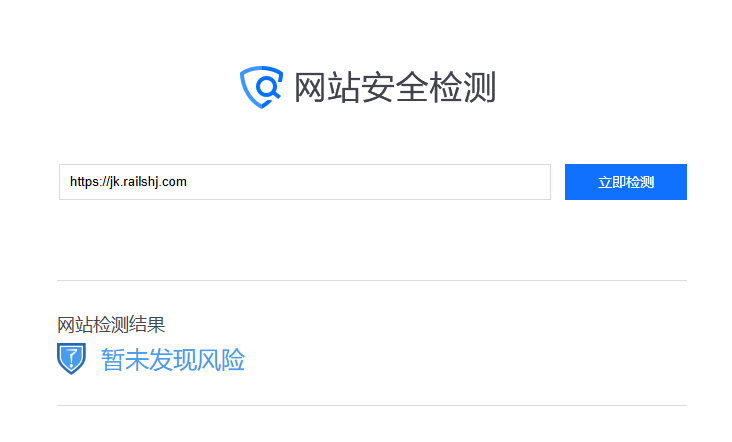Image resolution: width=732 pixels, height=442 pixels.
Task: Click the 风险 characters in the result text
Action: pos(221,360)
